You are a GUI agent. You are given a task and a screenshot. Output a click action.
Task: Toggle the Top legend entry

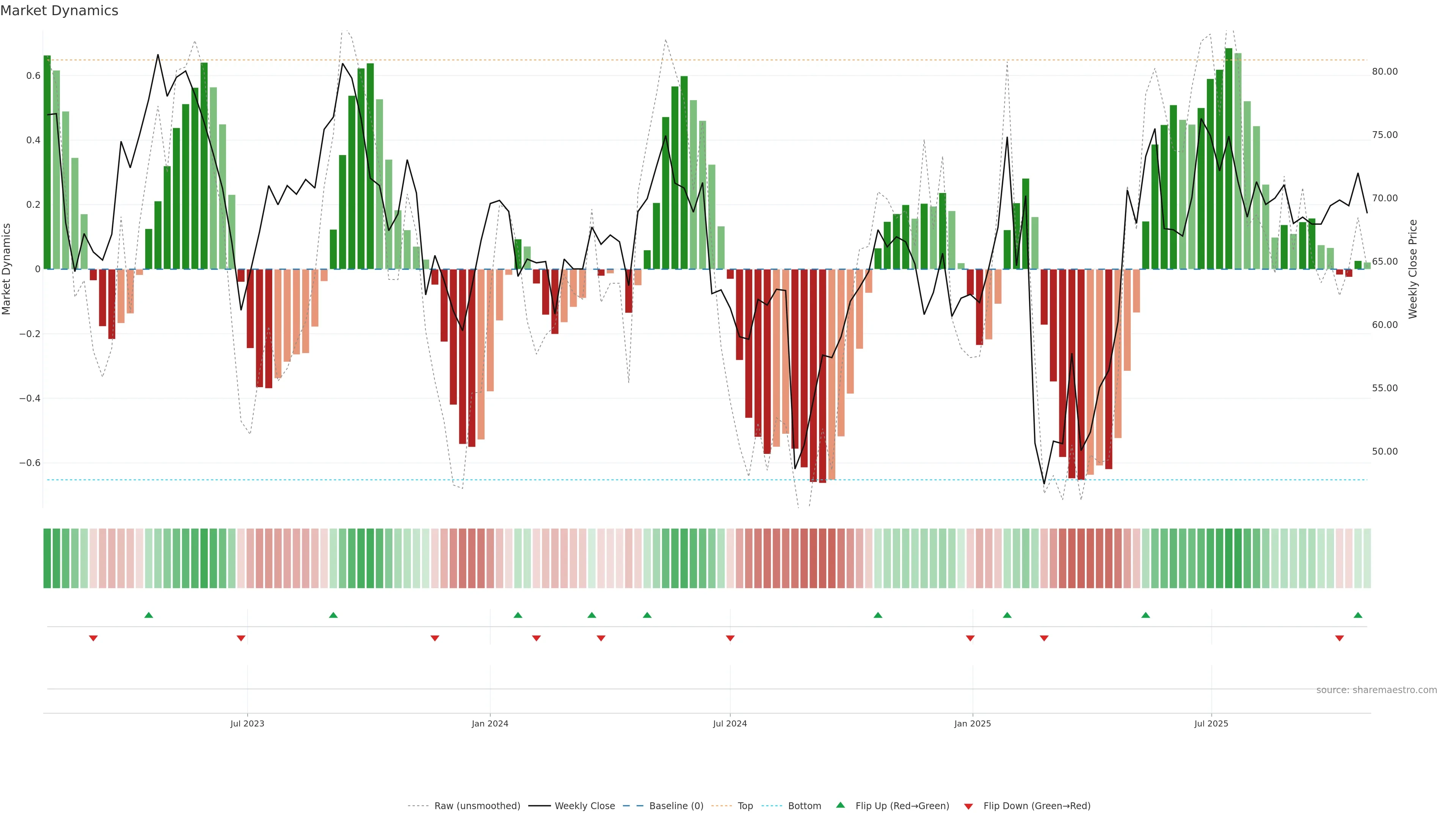pos(745,806)
